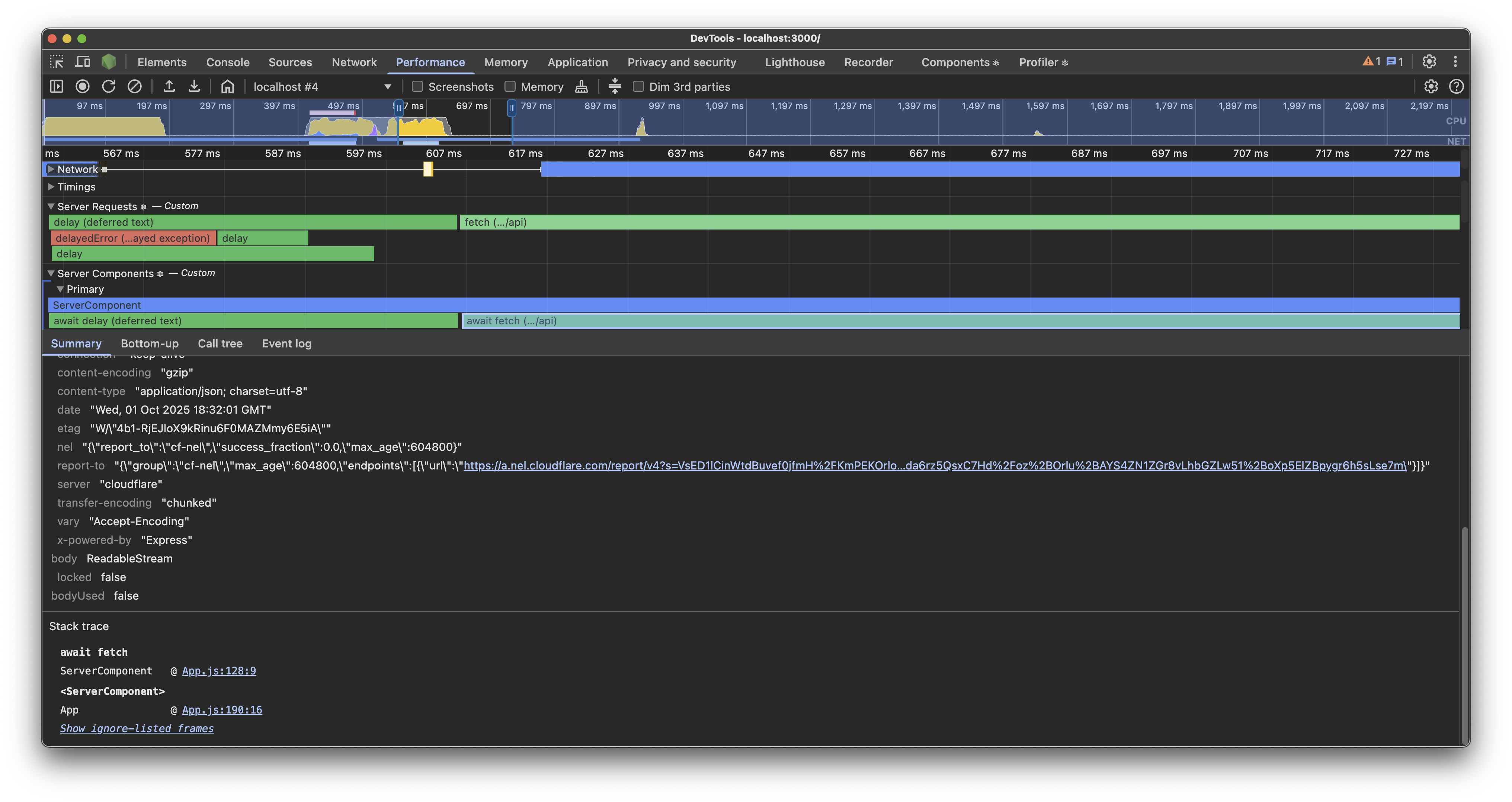Open the Event log tab
Screen dimensions: 1512x802
tap(286, 343)
